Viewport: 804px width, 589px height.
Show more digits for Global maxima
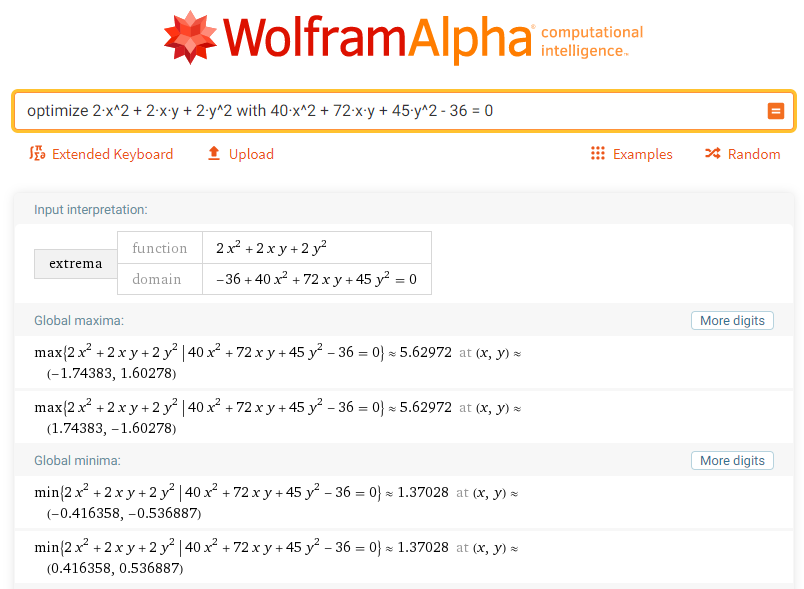(732, 320)
